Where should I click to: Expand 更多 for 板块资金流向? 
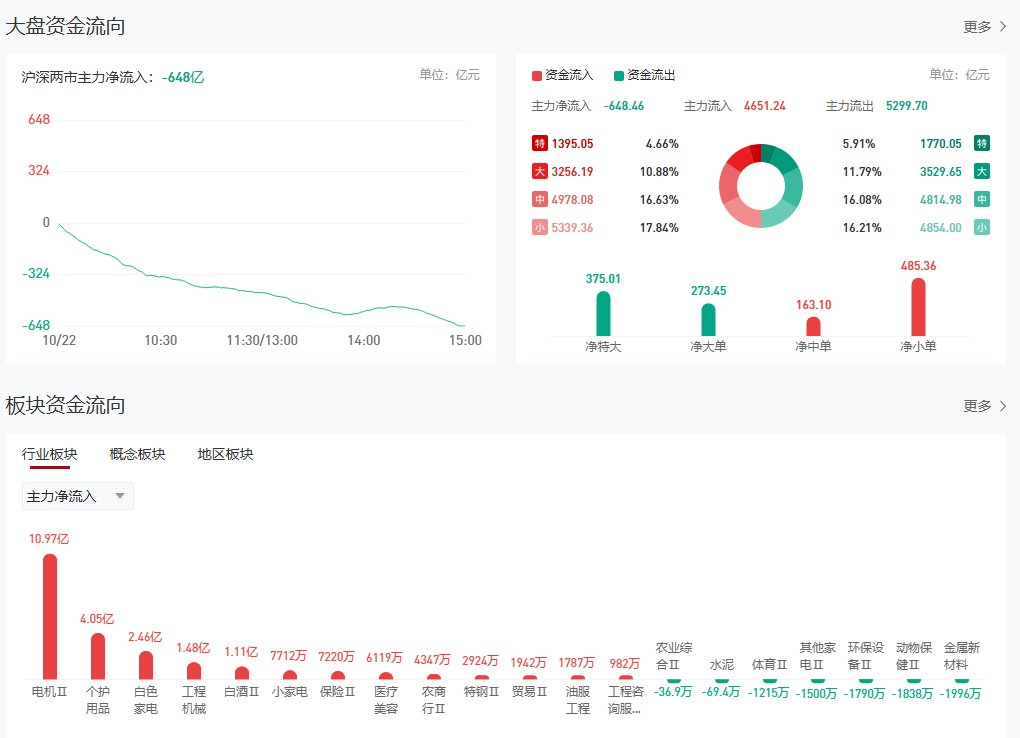[985, 406]
